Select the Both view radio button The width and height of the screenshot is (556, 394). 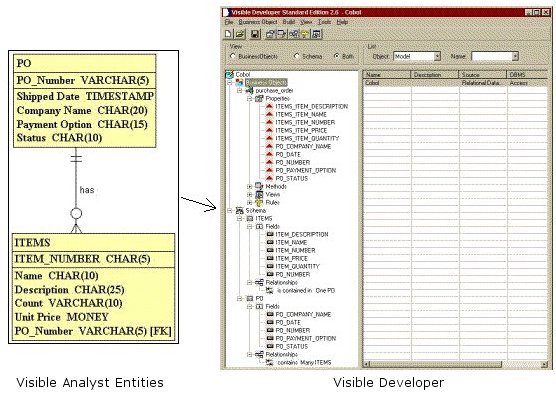(x=337, y=56)
